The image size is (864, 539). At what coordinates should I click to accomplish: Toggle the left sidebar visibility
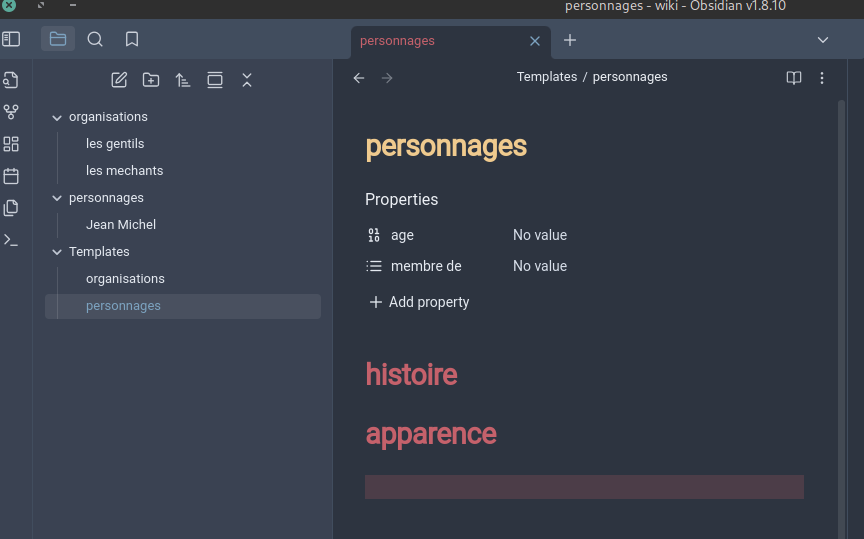point(11,40)
